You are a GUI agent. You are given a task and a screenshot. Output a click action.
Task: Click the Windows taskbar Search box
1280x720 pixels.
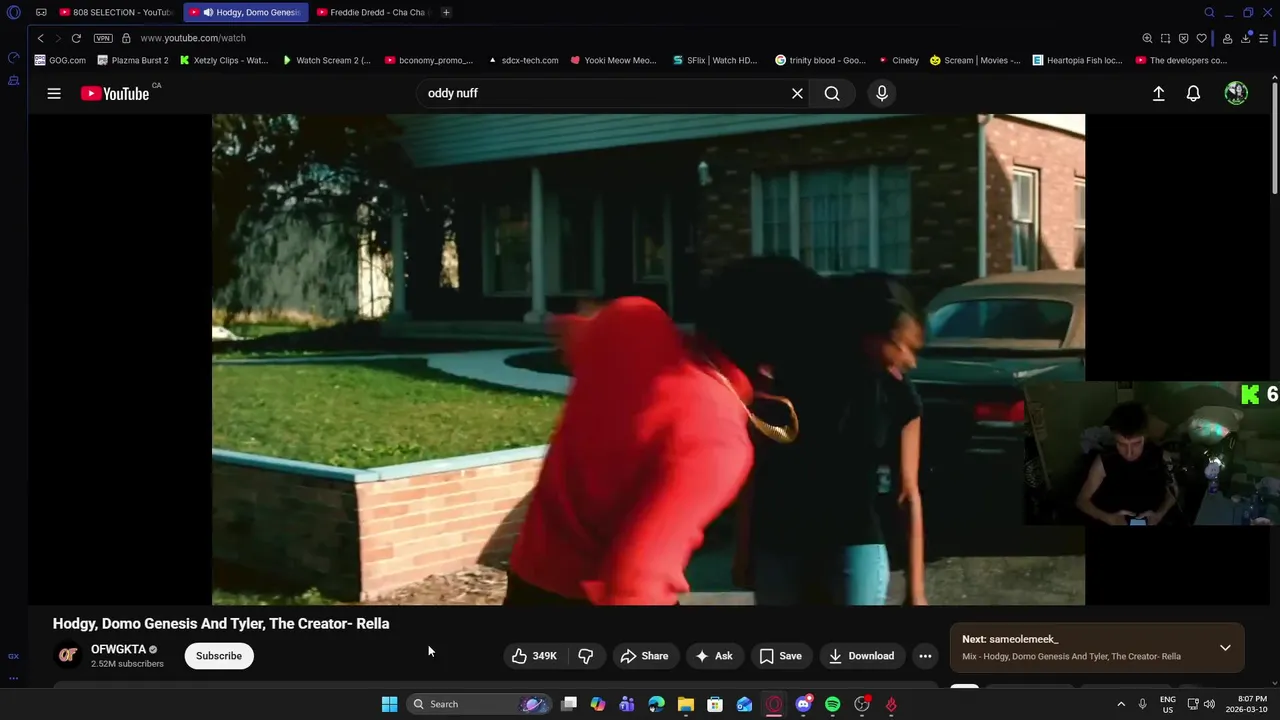[x=479, y=704]
